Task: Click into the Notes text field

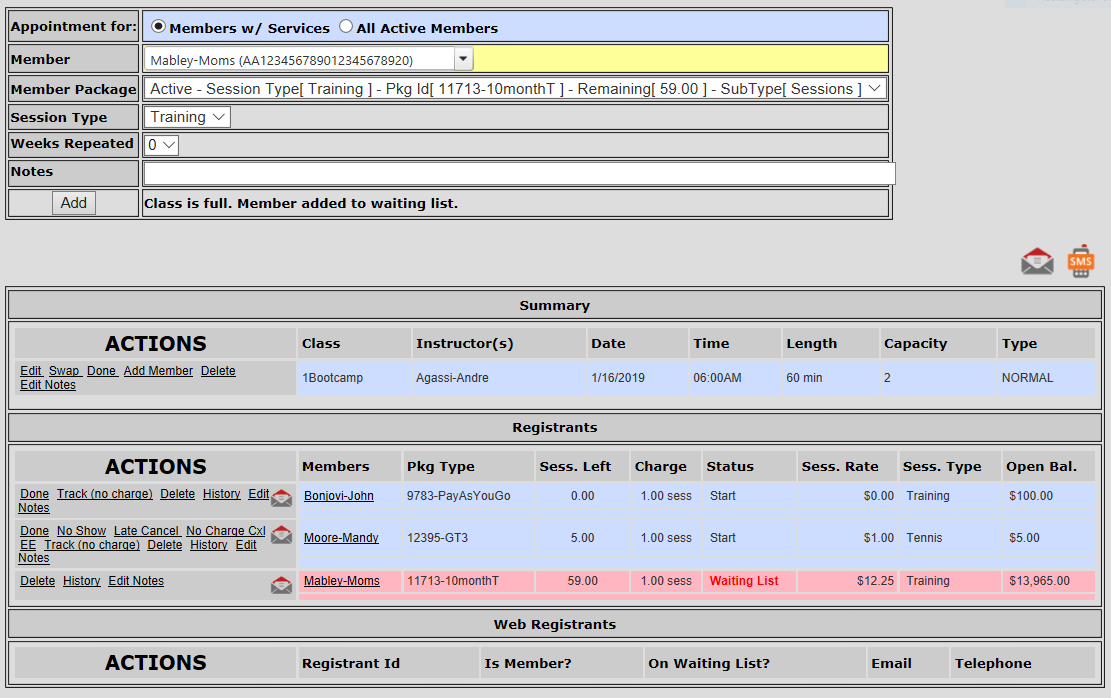Action: [x=518, y=174]
